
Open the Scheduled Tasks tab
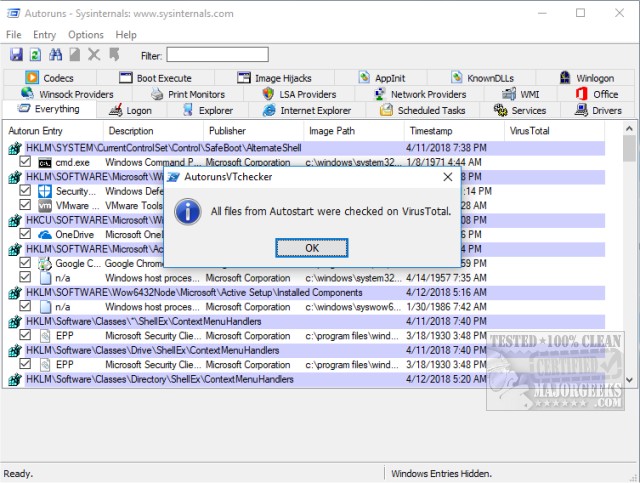coord(422,111)
